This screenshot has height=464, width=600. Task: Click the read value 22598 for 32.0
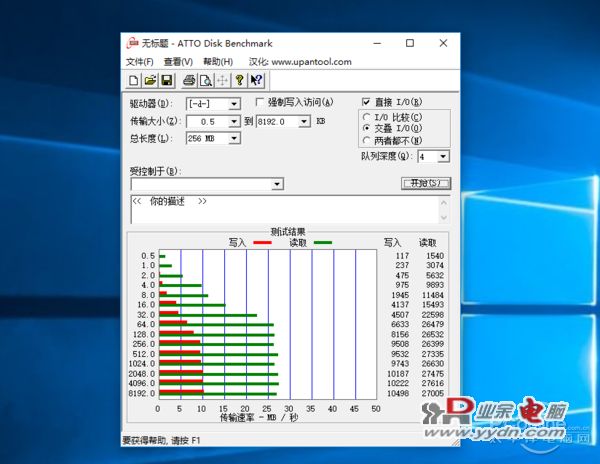point(433,314)
